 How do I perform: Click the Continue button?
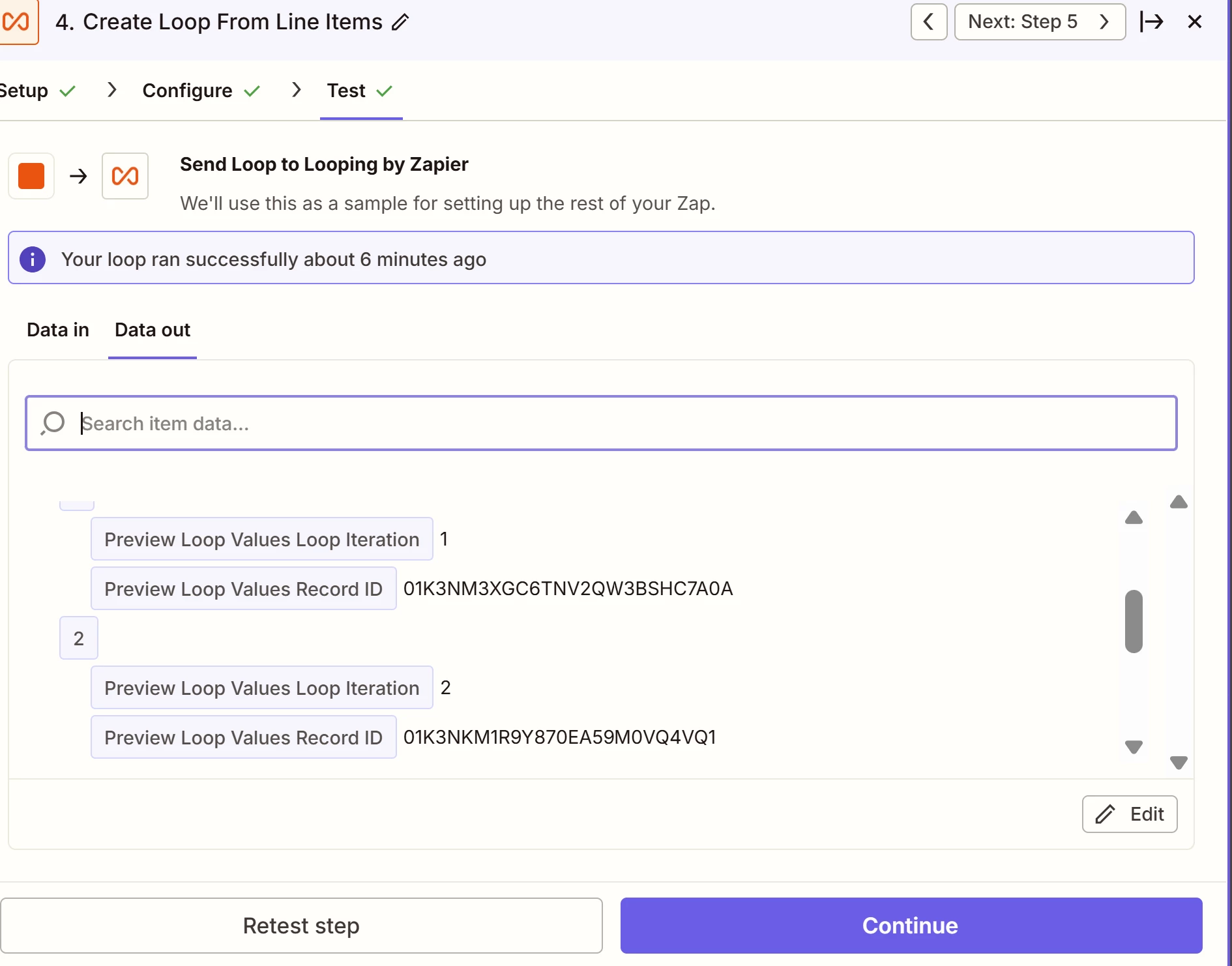click(x=911, y=926)
